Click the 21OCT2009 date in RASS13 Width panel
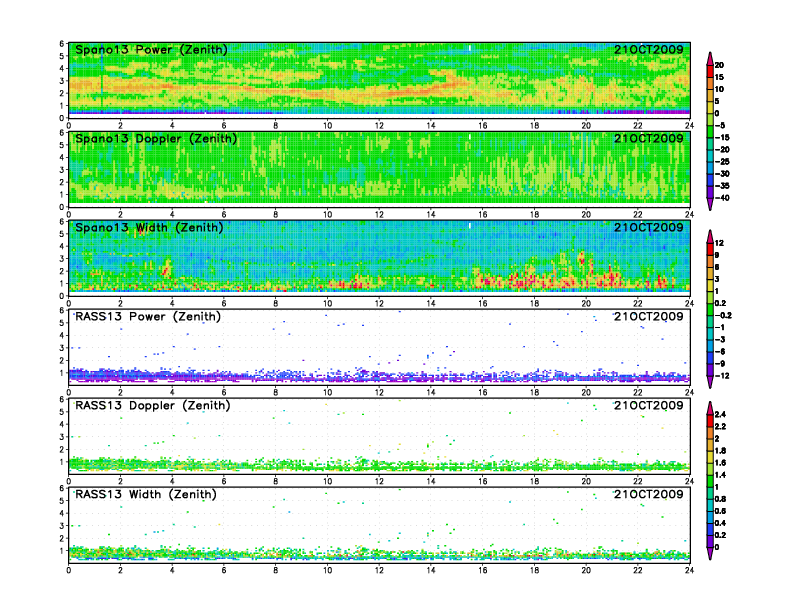This screenshot has height=612, width=792. [x=649, y=494]
